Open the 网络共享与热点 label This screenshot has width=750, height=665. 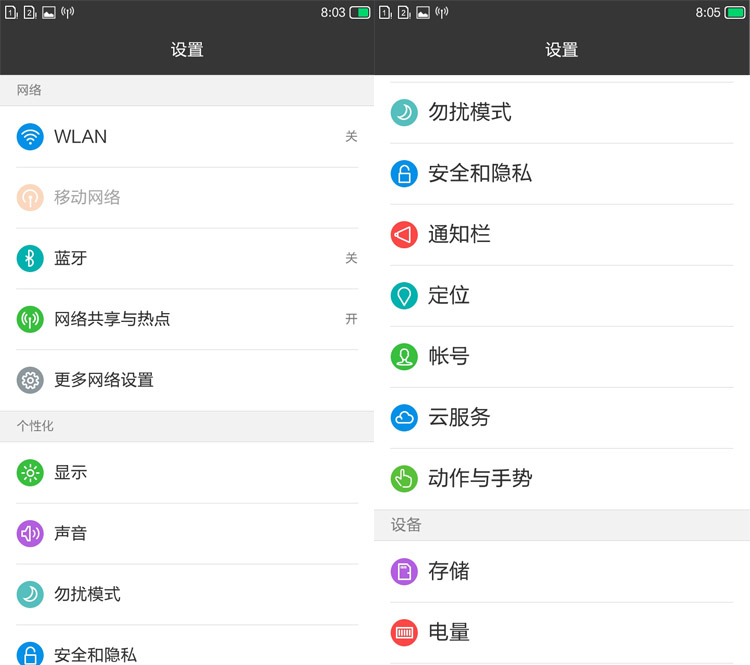[112, 319]
